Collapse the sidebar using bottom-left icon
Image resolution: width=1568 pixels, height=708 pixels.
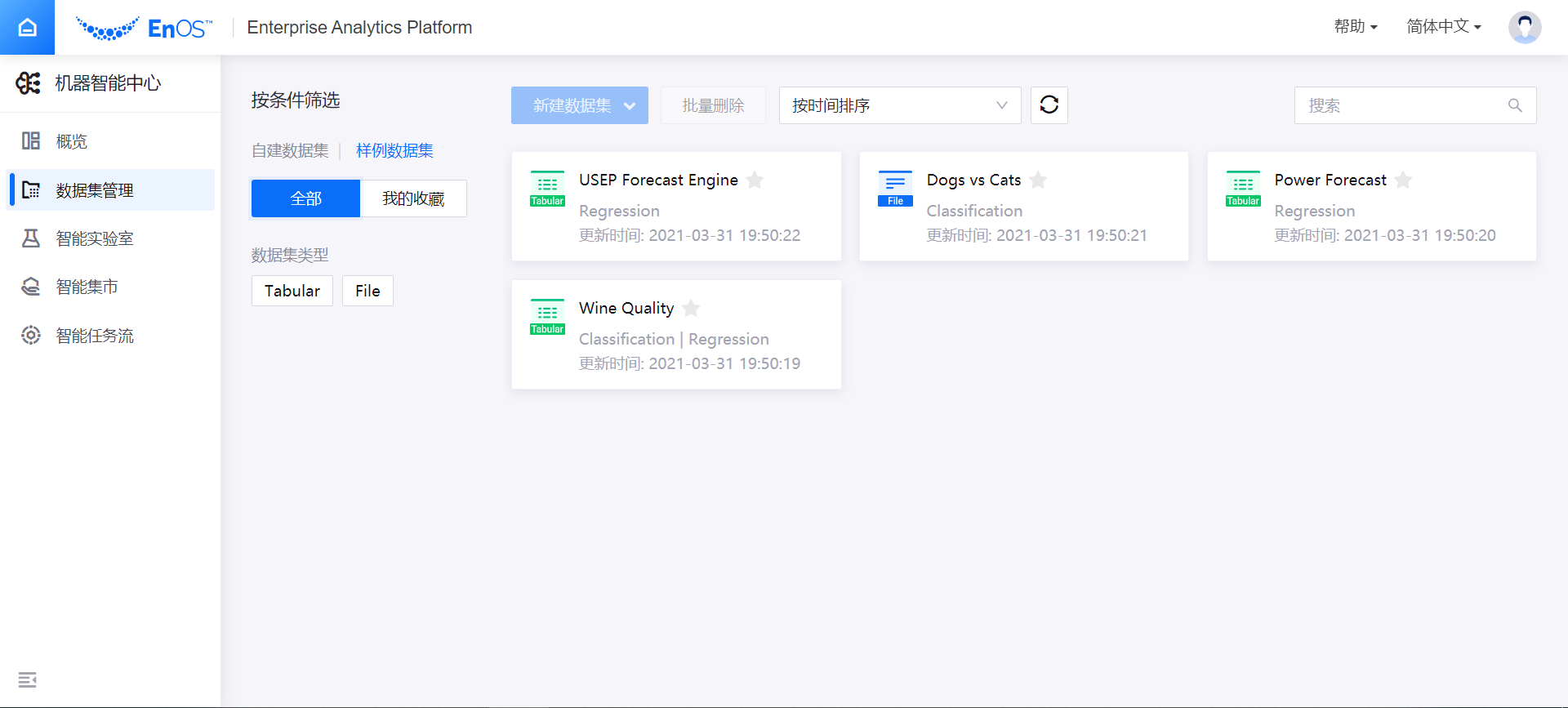28,679
